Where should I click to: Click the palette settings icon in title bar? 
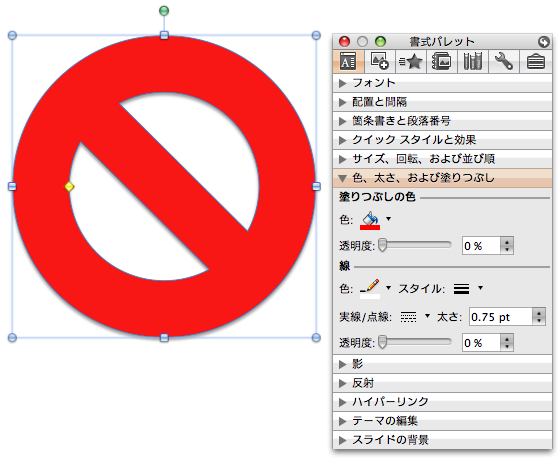tap(544, 42)
